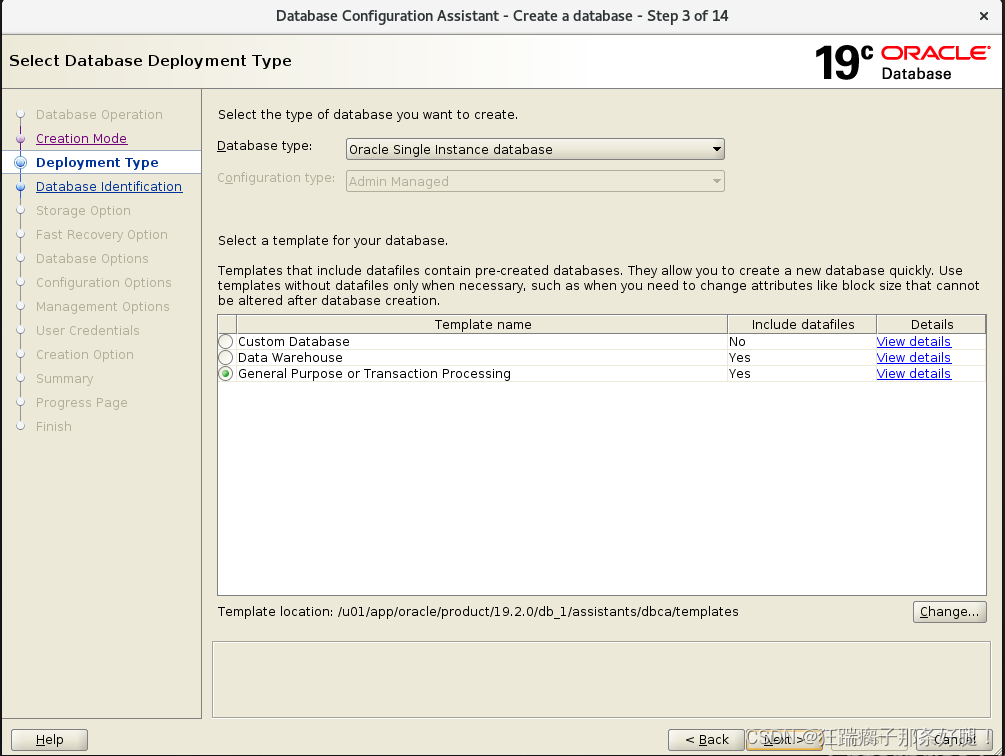Select General Purpose or Transaction Processing radio

click(x=226, y=374)
